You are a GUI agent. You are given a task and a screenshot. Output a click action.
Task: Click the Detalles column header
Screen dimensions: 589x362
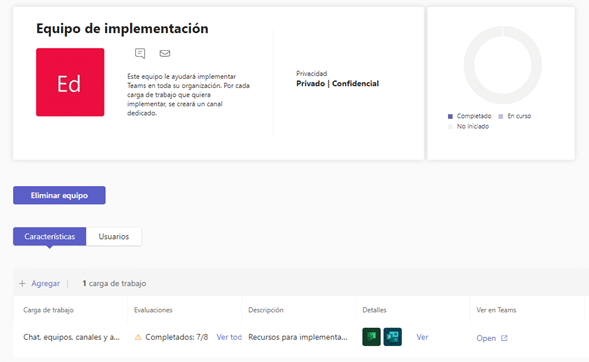coord(374,310)
